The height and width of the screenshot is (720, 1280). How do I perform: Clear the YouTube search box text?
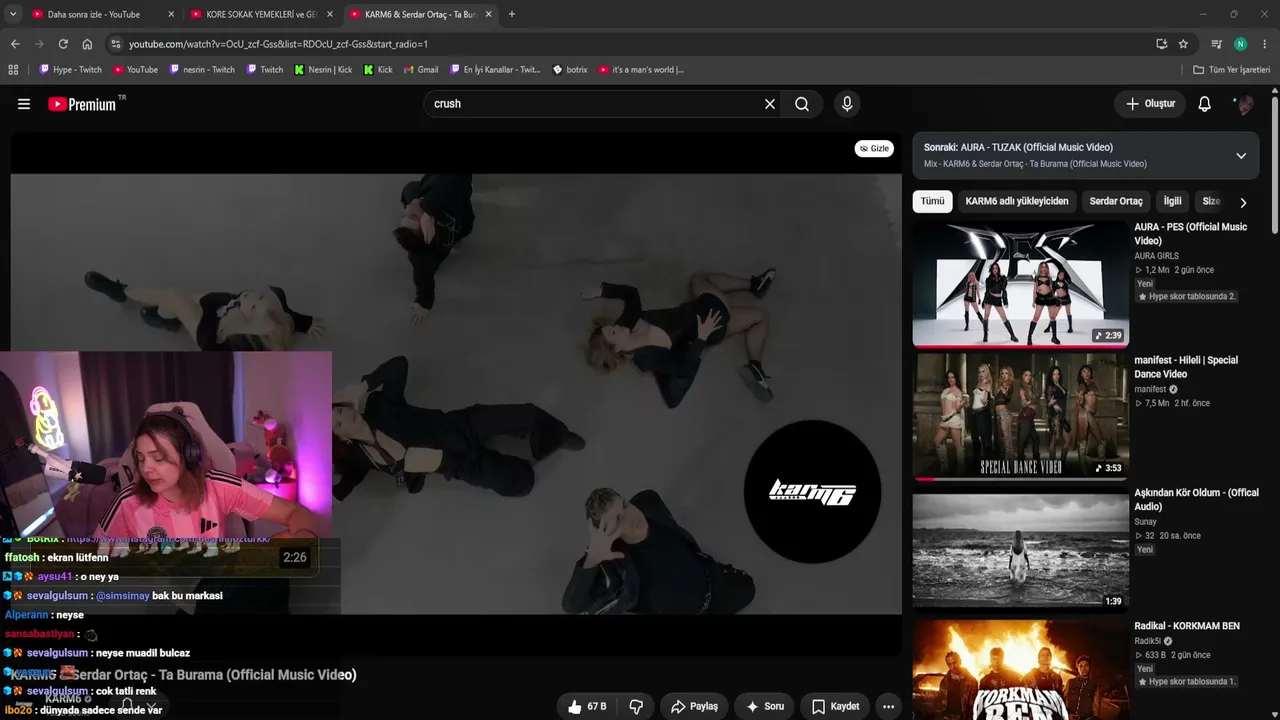(x=770, y=104)
